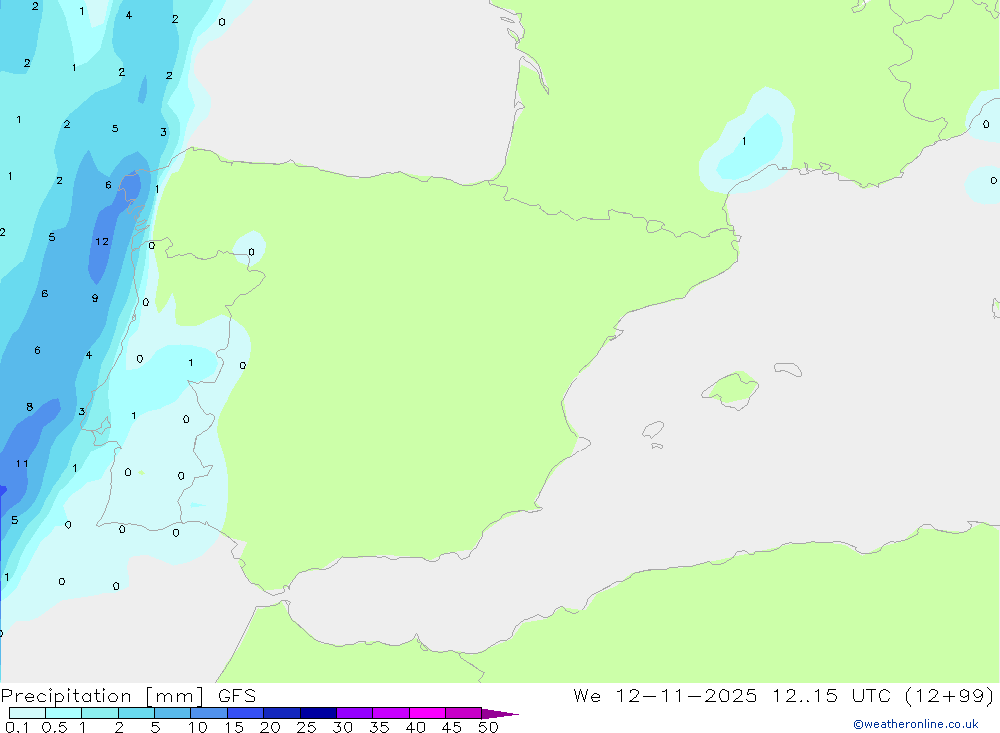
Task: Click the Ibiza island outline
Action: (x=653, y=430)
